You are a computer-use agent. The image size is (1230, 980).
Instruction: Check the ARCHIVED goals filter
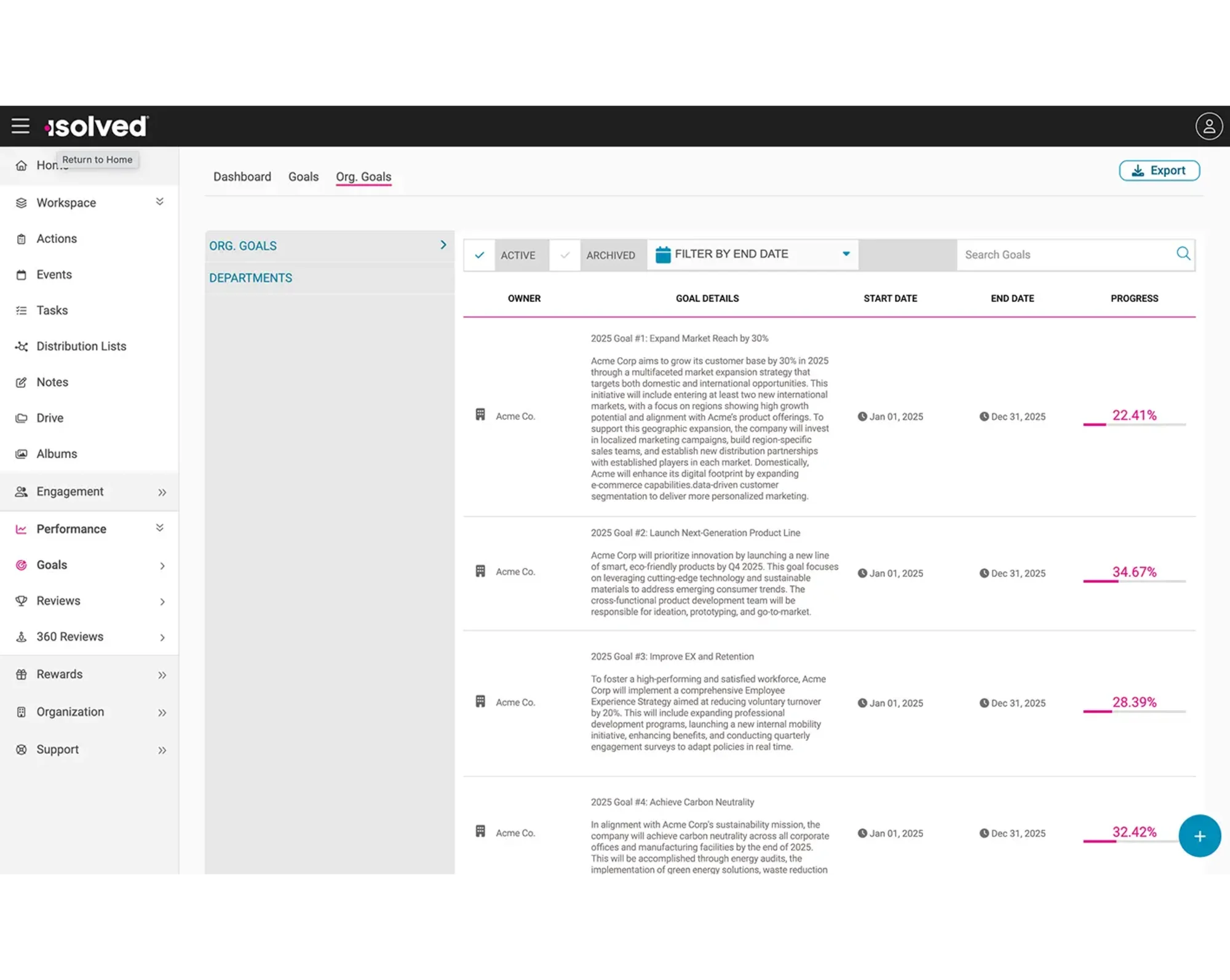click(564, 255)
